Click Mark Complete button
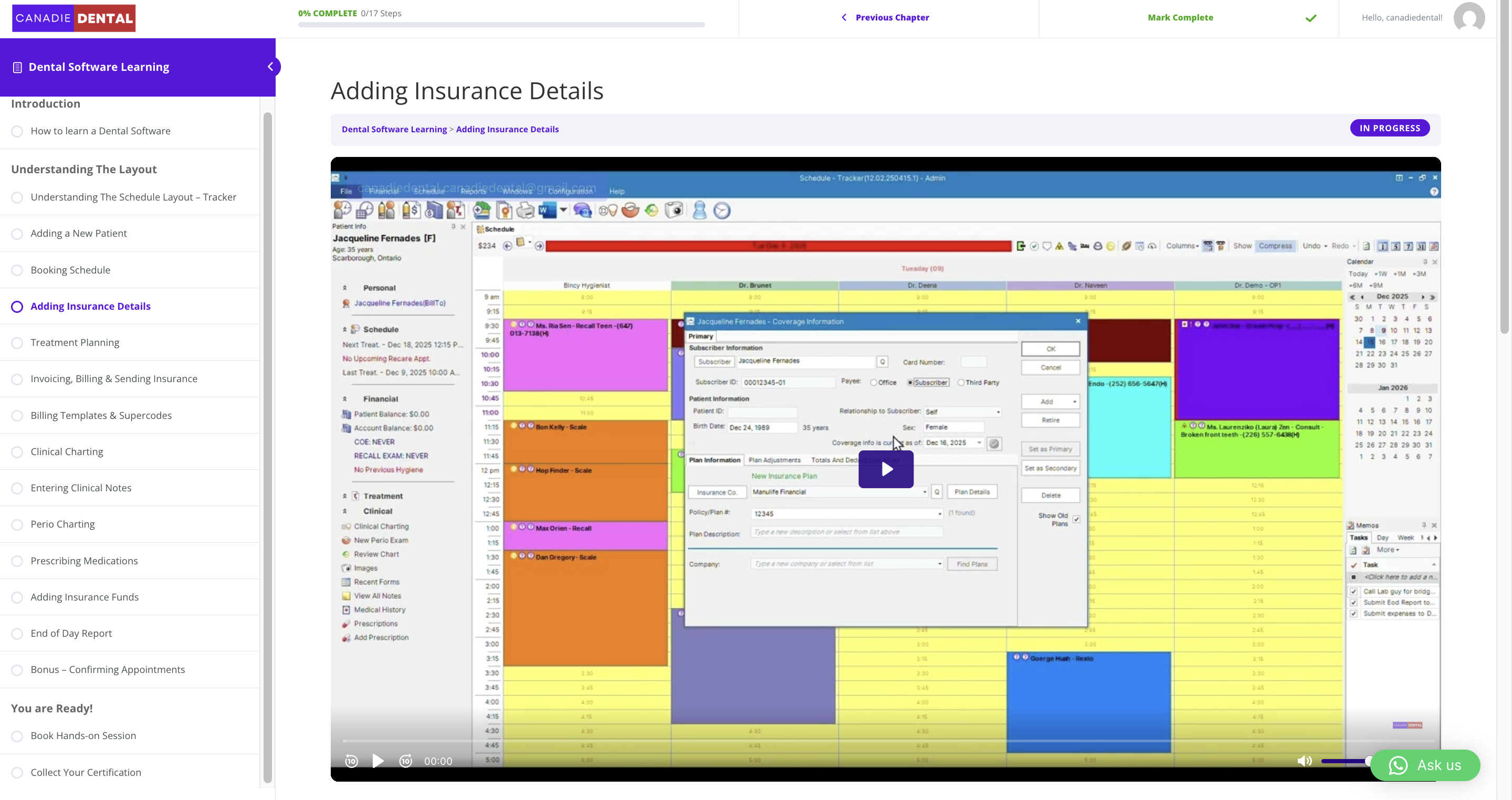 click(x=1180, y=18)
